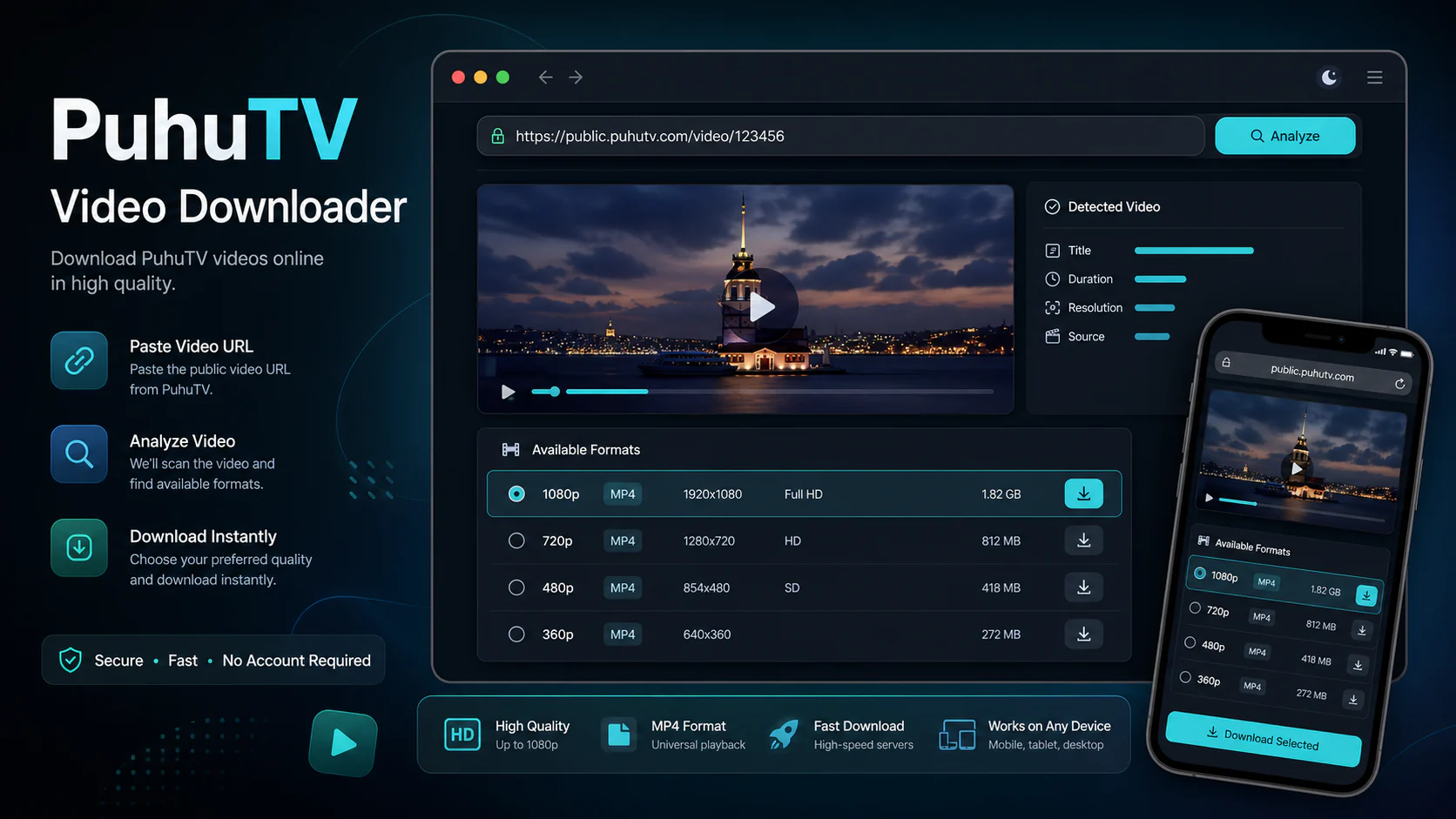The height and width of the screenshot is (819, 1456).
Task: Click the teal play logo tile
Action: (343, 742)
